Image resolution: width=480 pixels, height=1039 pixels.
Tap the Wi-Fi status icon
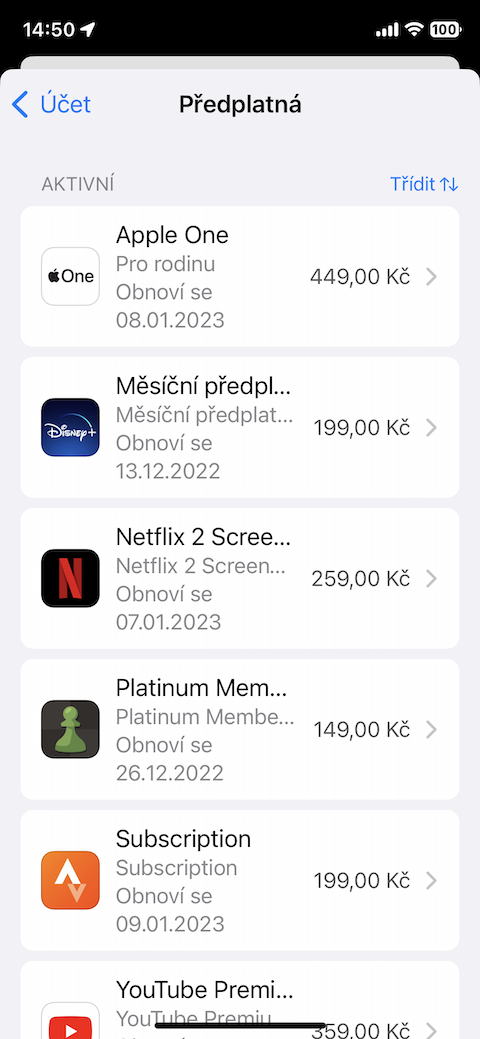(414, 29)
